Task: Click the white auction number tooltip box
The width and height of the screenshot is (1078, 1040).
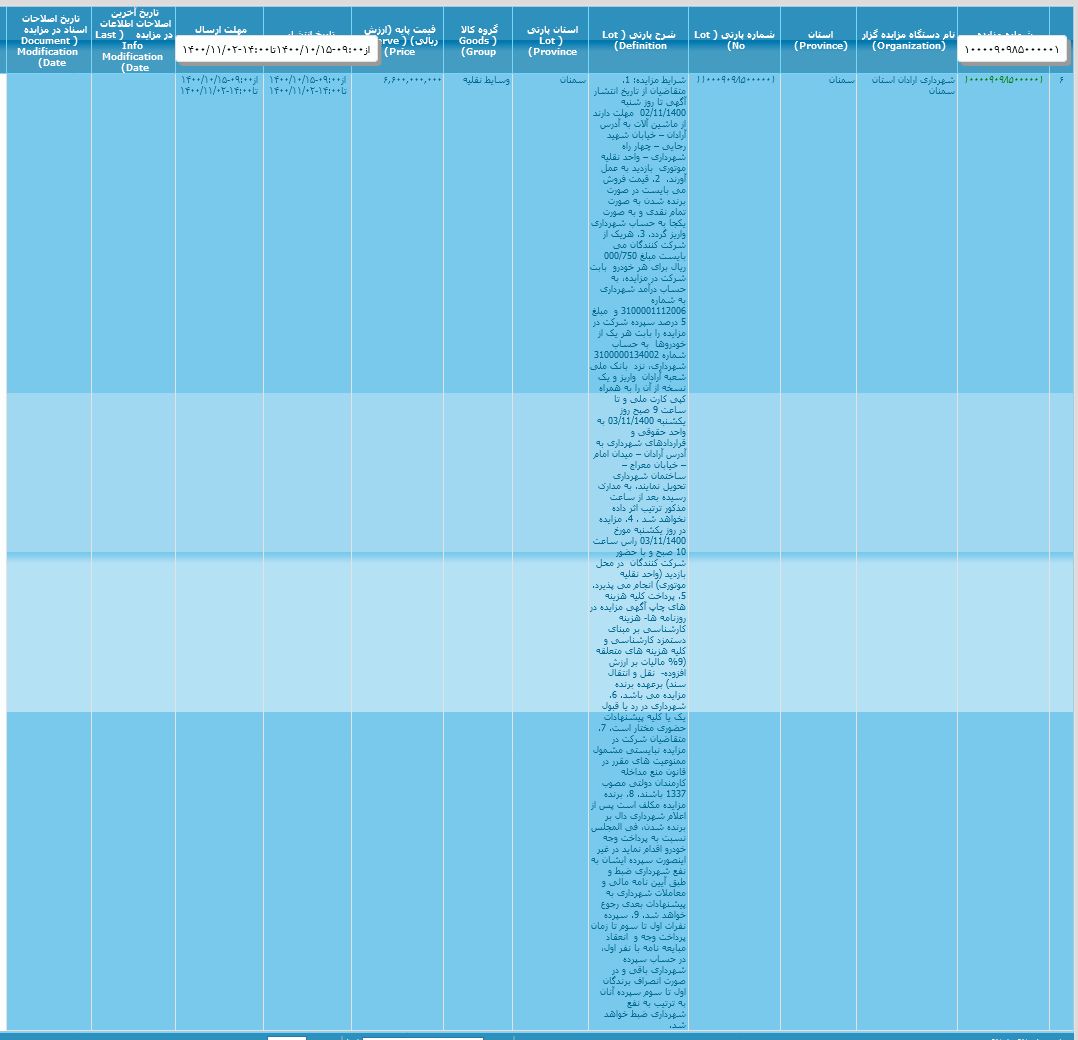Action: point(1012,48)
